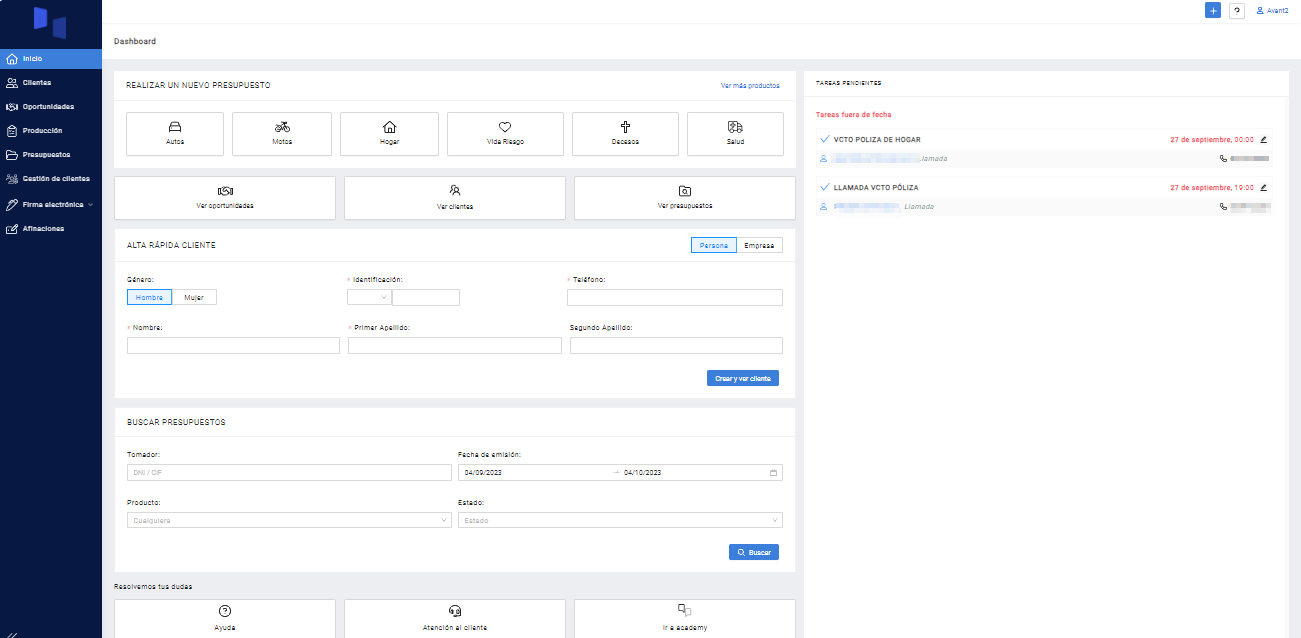Choose Hombre as gender
This screenshot has height=638, width=1301.
point(149,297)
